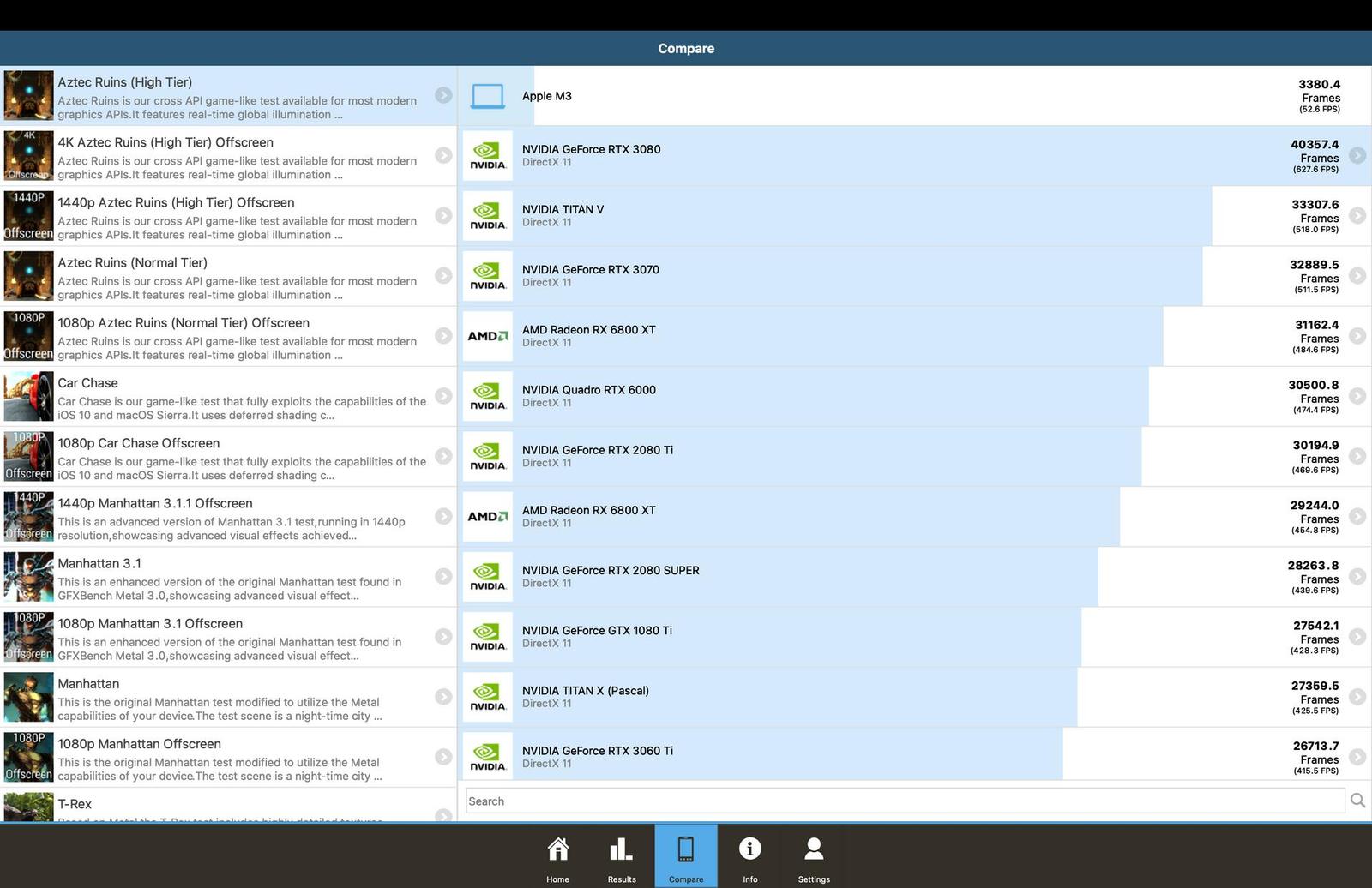This screenshot has height=888, width=1372.
Task: Expand details arrow for RTX 3060 Ti
Action: (x=1357, y=757)
